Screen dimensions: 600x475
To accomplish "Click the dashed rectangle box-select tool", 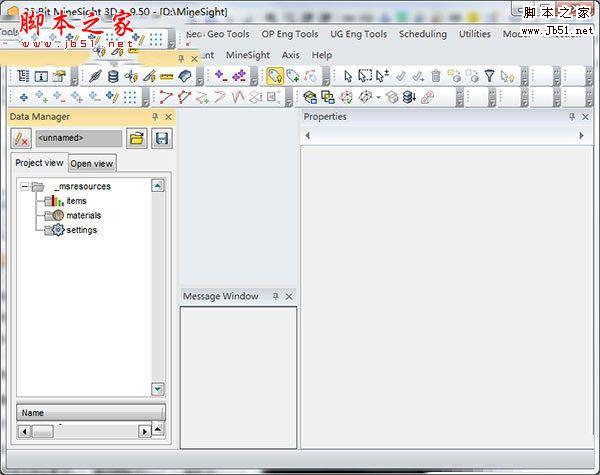I will point(365,76).
